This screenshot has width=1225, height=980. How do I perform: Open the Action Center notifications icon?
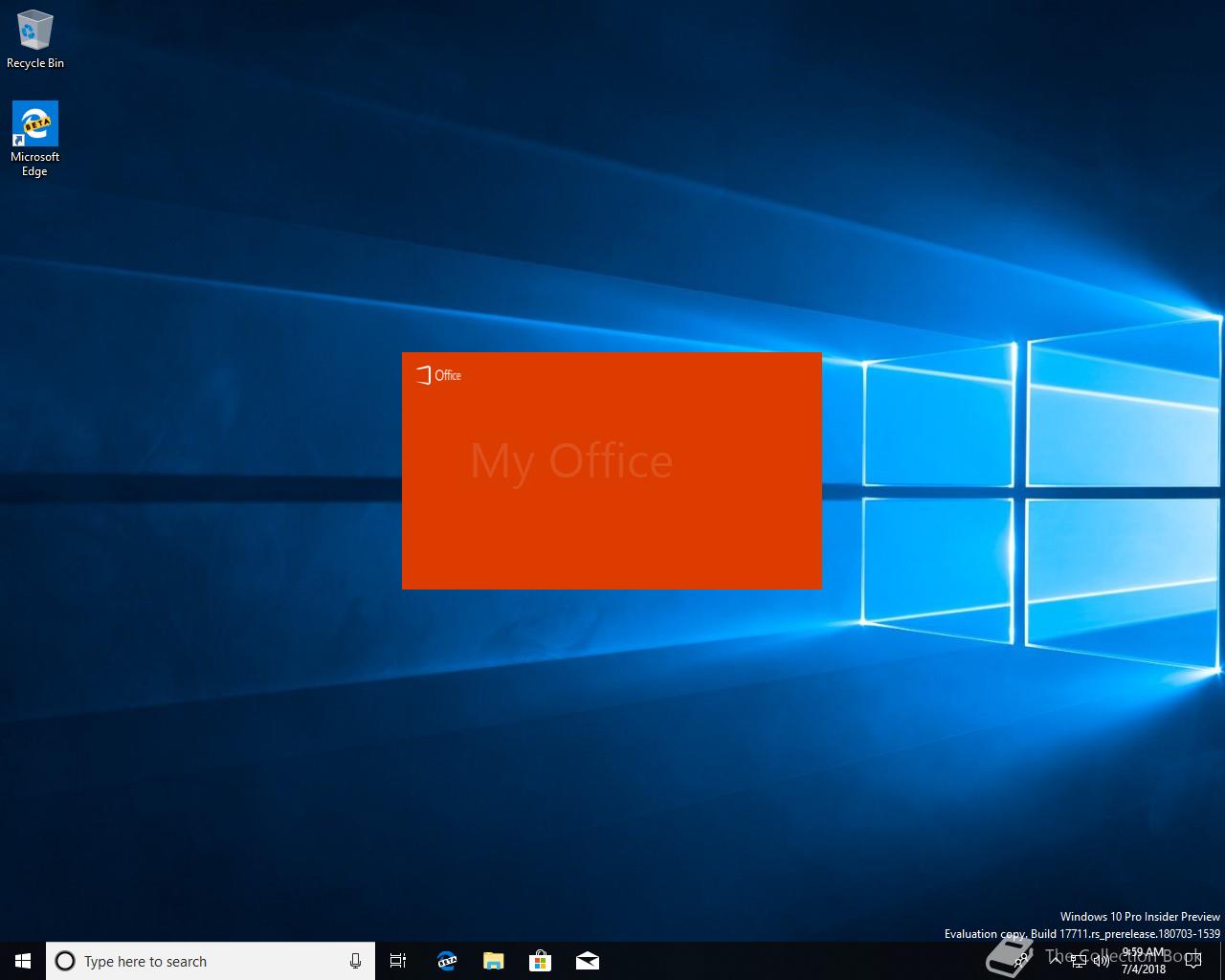(1192, 961)
